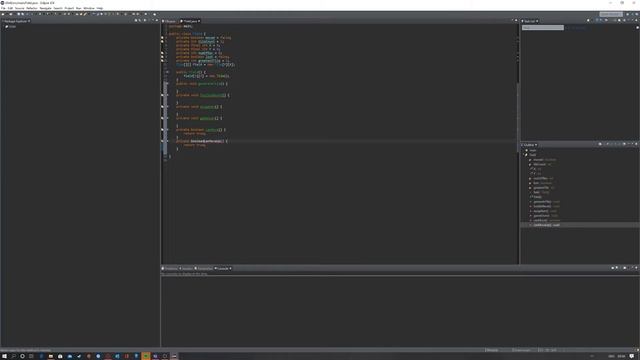Click the Save toolbar icon
Screen dimensions: 640x360
coord(11,14)
